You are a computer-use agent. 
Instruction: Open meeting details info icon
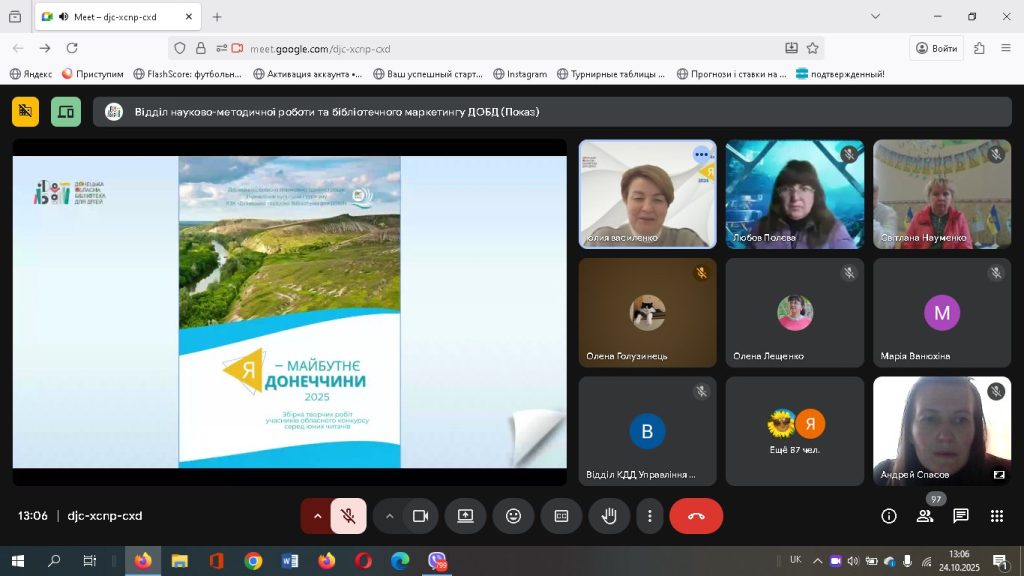[x=888, y=516]
